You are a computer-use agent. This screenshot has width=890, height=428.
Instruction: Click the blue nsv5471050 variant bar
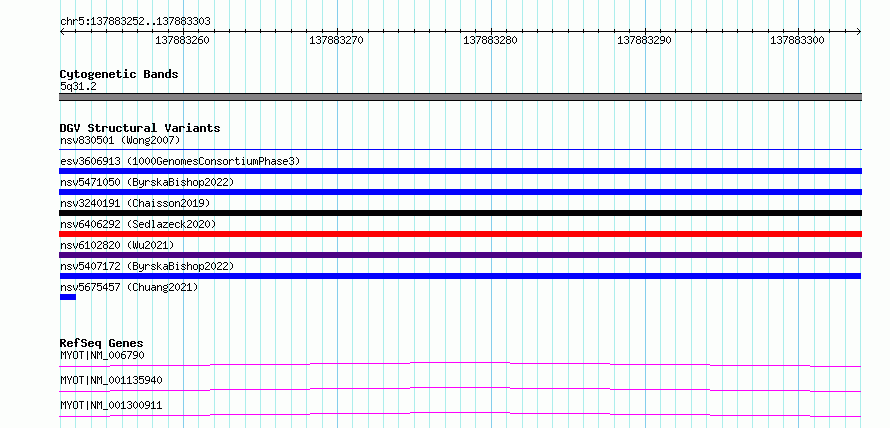pyautogui.click(x=461, y=192)
